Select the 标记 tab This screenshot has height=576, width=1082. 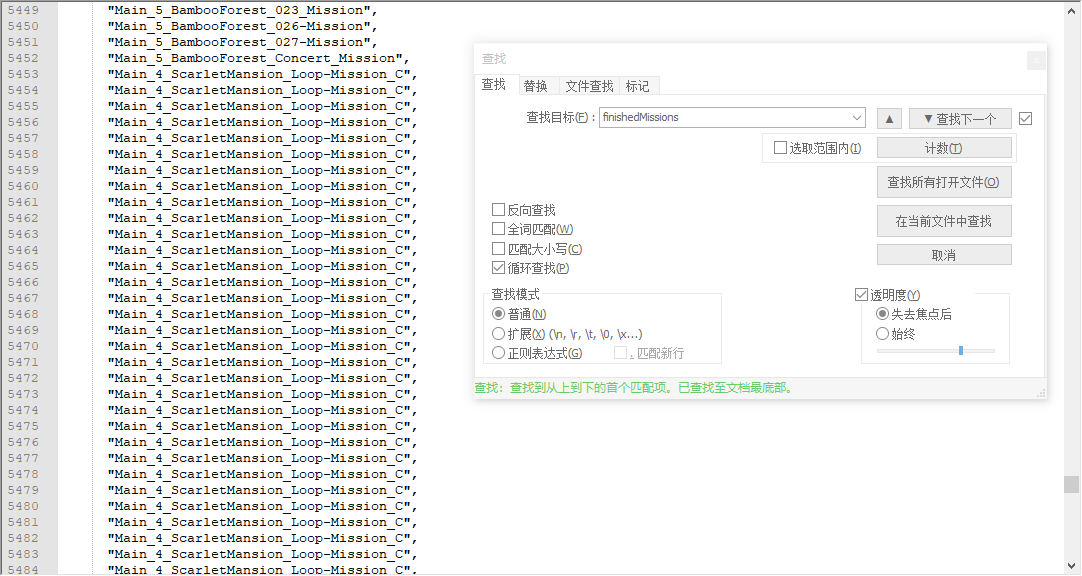click(x=637, y=86)
